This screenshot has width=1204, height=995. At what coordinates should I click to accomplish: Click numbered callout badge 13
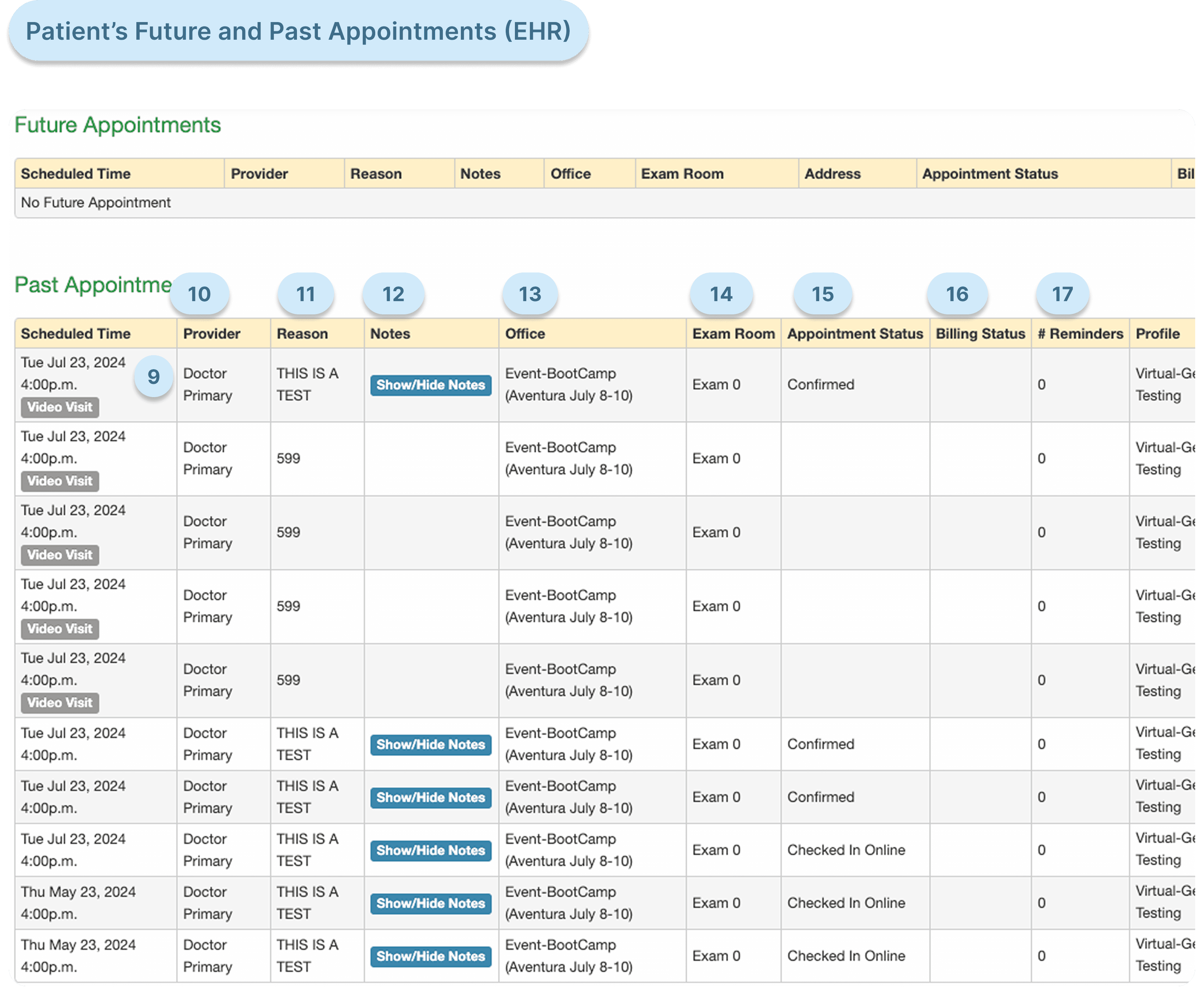click(530, 294)
